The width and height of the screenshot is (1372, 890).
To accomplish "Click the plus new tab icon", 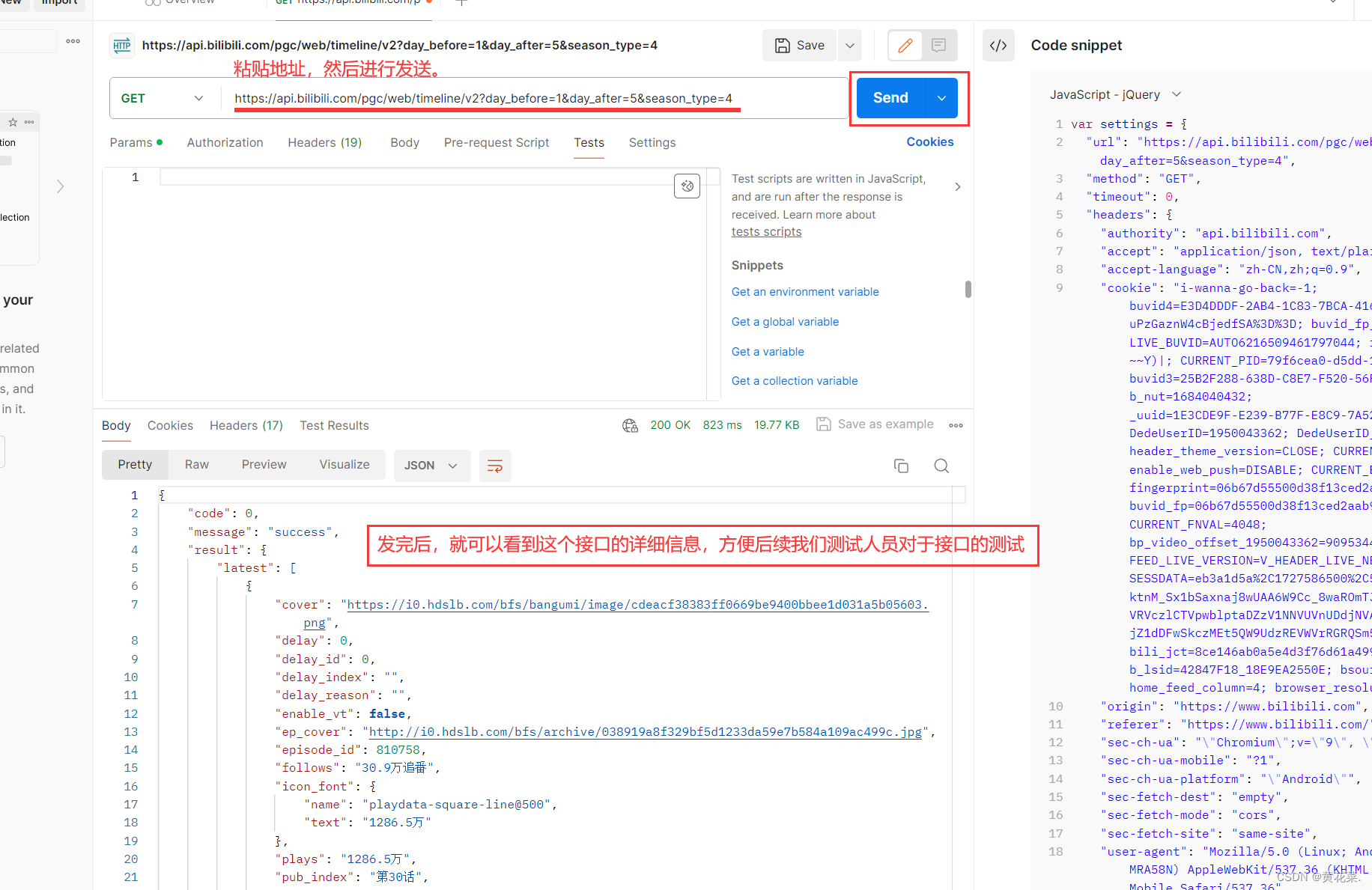I will pyautogui.click(x=461, y=3).
